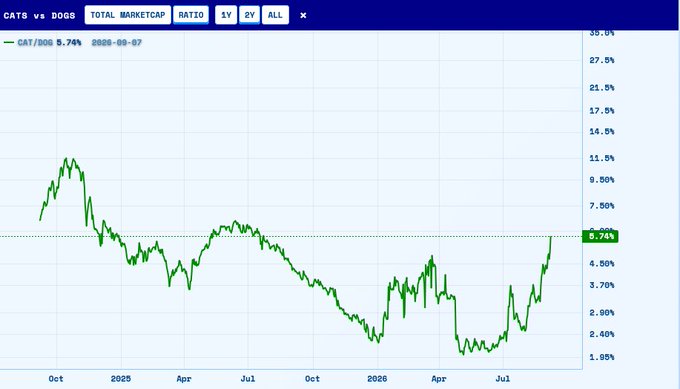Viewport: 680px width, 389px height.
Task: Set chart range to 1Y
Action: [226, 15]
